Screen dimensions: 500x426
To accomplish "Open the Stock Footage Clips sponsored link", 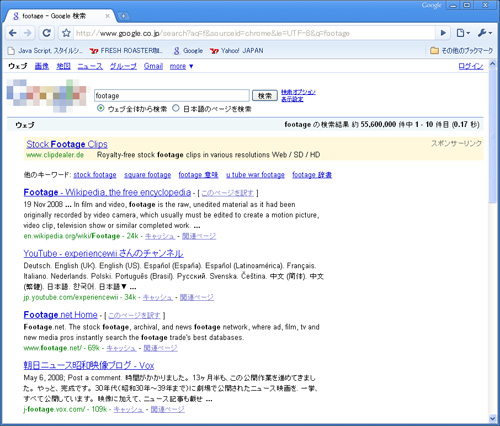I will 67,144.
